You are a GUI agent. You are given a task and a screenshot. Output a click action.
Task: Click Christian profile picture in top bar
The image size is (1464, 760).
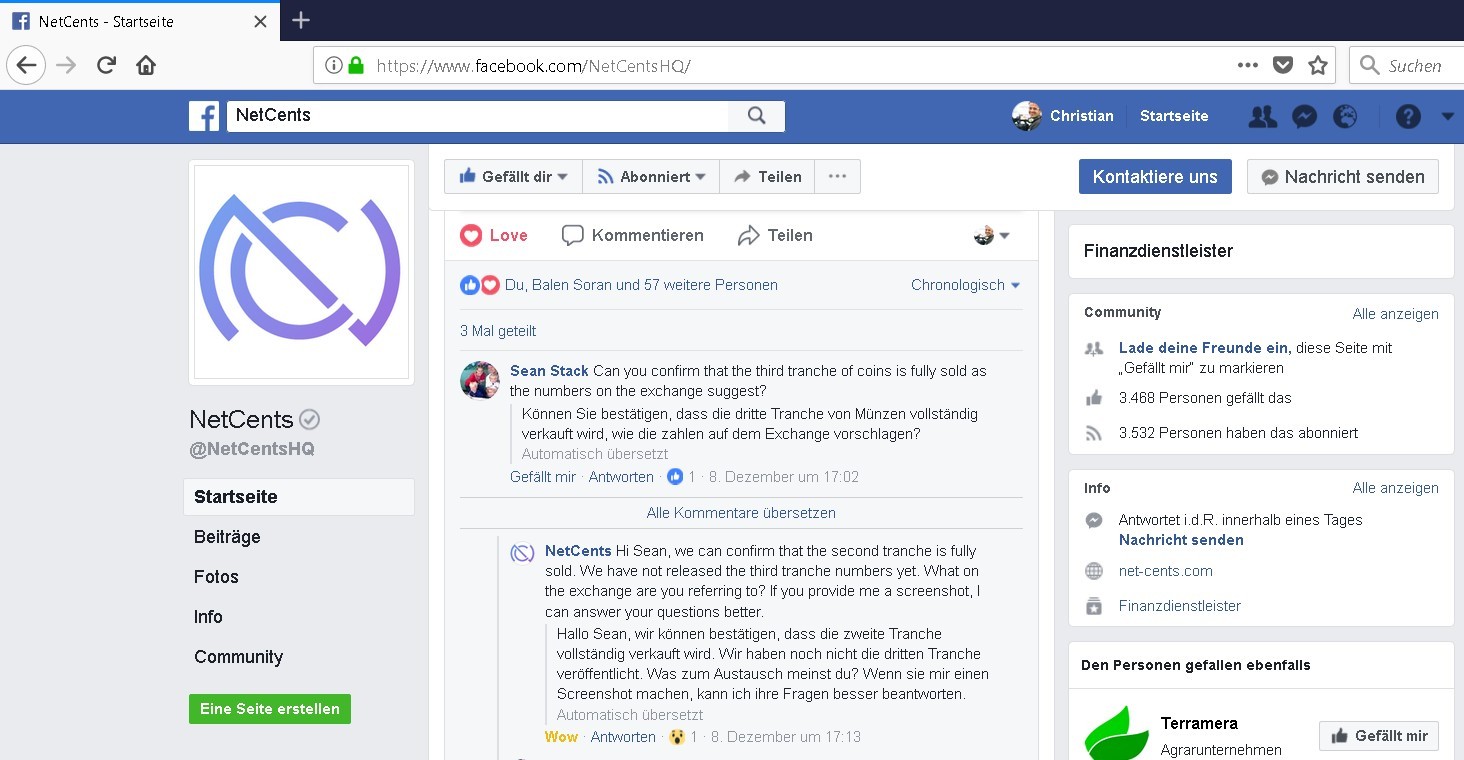pyautogui.click(x=1026, y=116)
